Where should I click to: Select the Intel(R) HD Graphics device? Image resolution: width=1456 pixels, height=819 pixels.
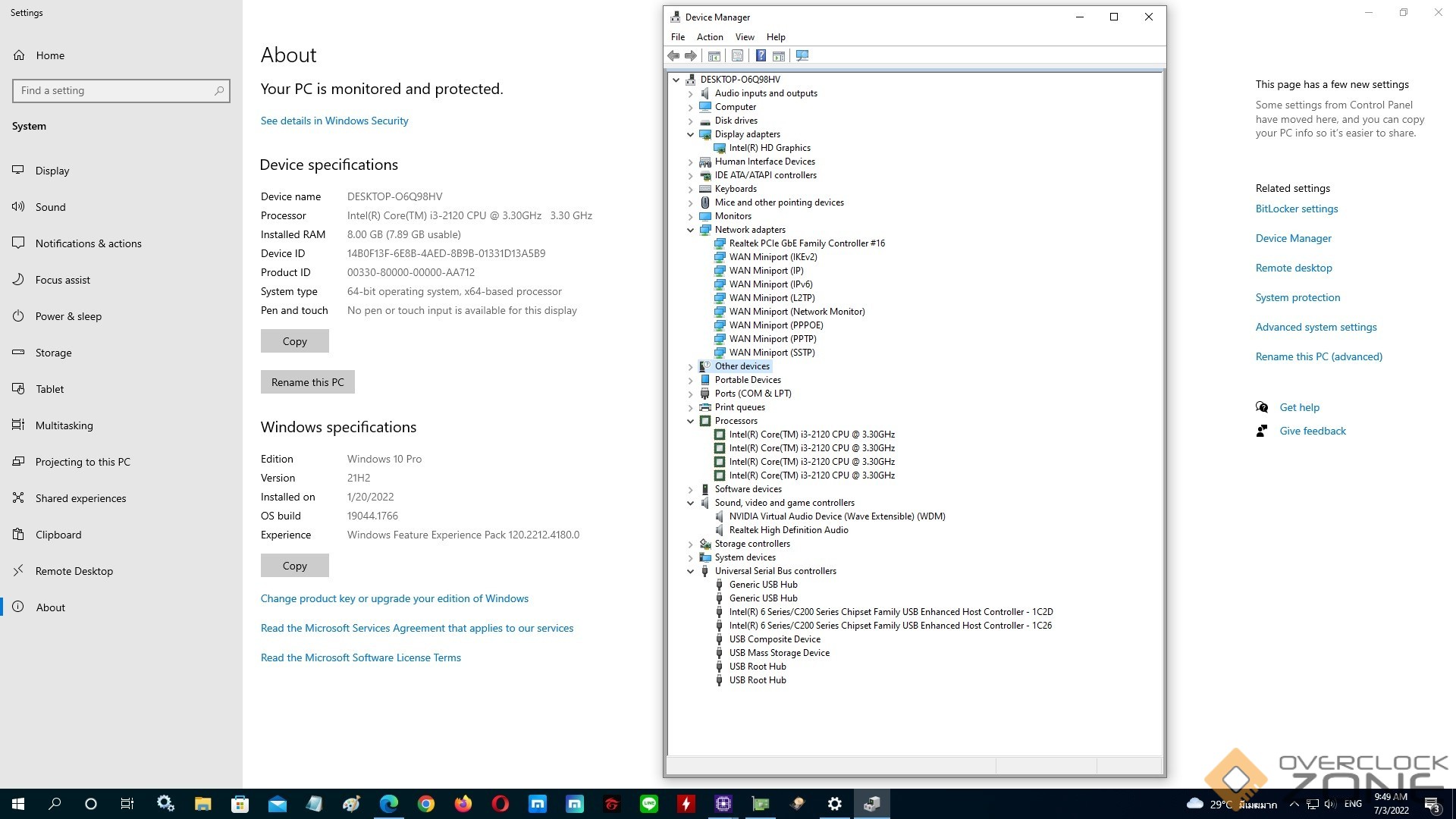pos(769,148)
